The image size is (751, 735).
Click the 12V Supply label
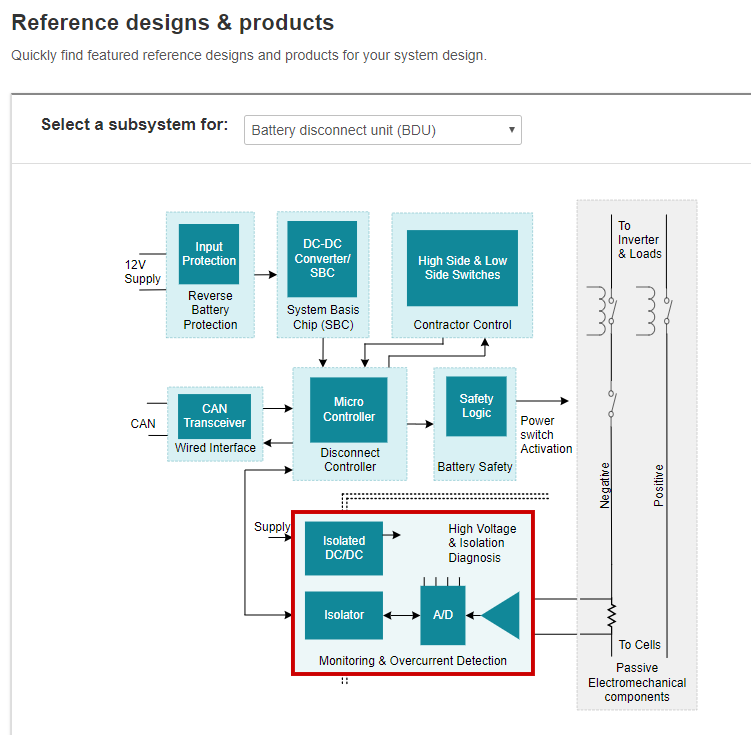click(x=142, y=271)
